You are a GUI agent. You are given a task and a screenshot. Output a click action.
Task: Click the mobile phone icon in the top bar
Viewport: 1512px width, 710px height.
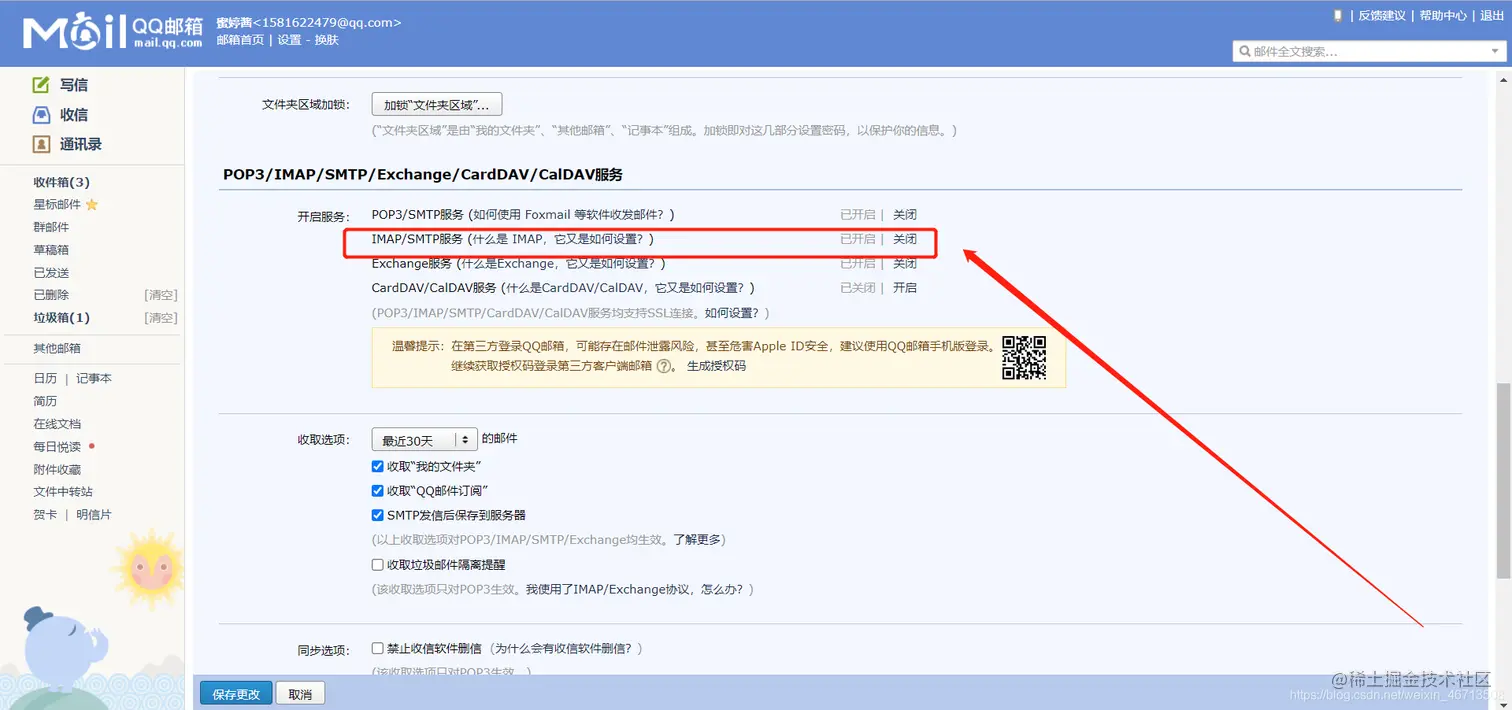click(x=1338, y=15)
